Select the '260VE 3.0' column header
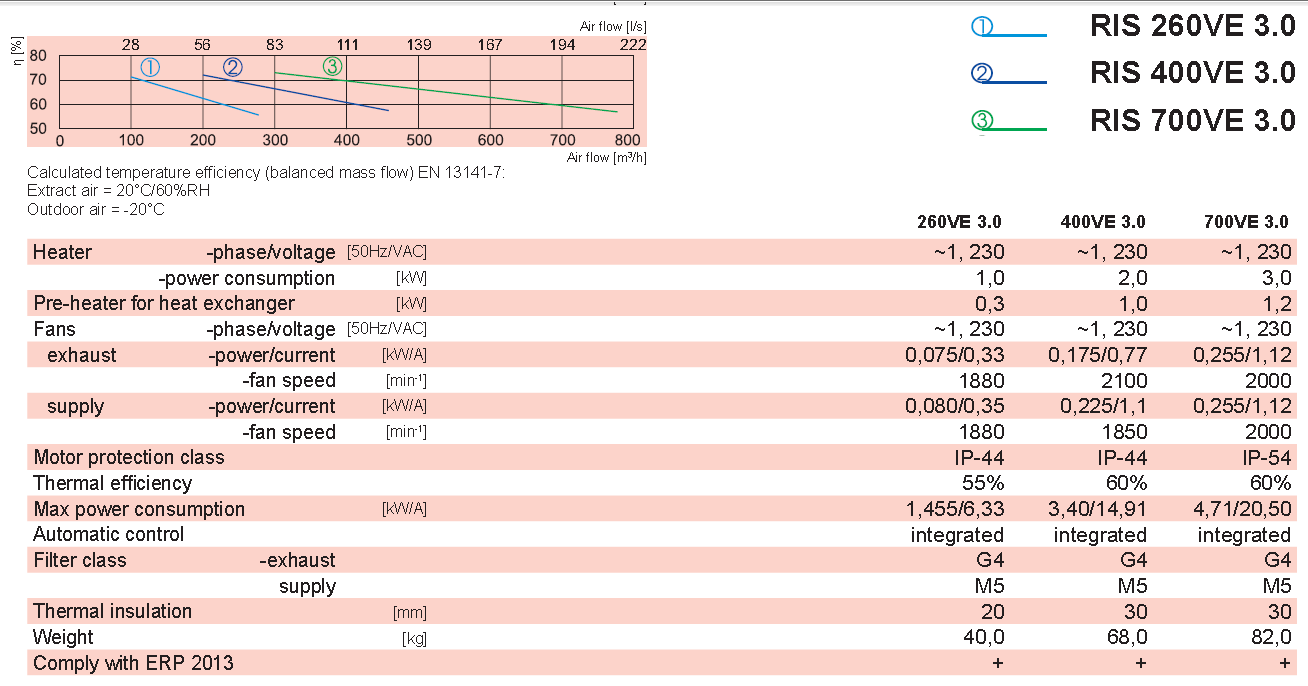1308x686 pixels. coord(959,222)
